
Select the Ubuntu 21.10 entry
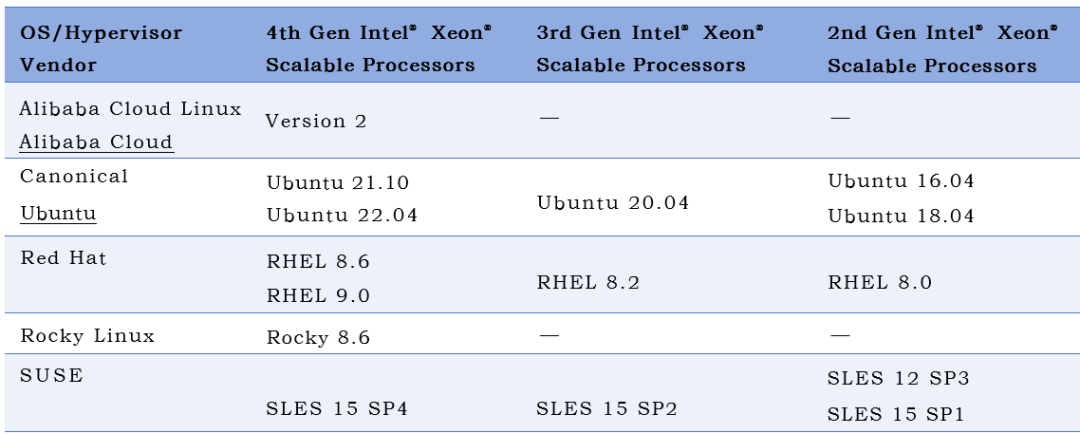click(x=338, y=183)
